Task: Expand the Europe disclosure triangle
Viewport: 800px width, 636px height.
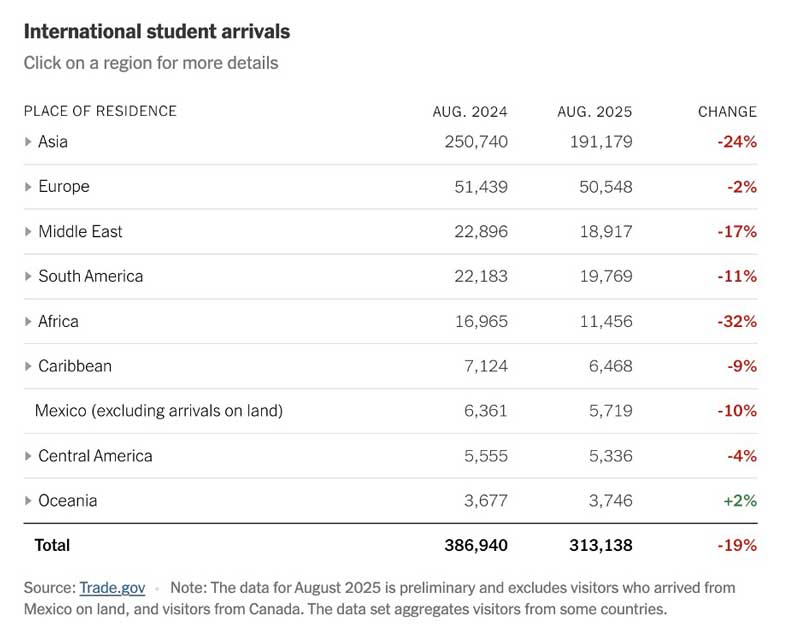Action: [28, 187]
